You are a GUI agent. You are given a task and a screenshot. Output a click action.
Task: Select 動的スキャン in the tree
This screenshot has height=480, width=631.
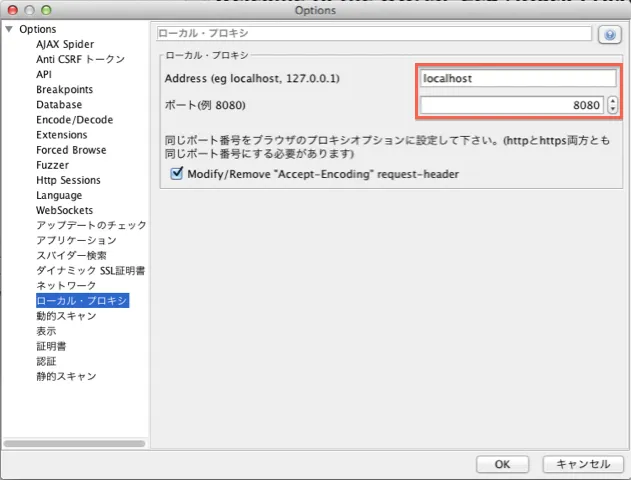tap(66, 316)
